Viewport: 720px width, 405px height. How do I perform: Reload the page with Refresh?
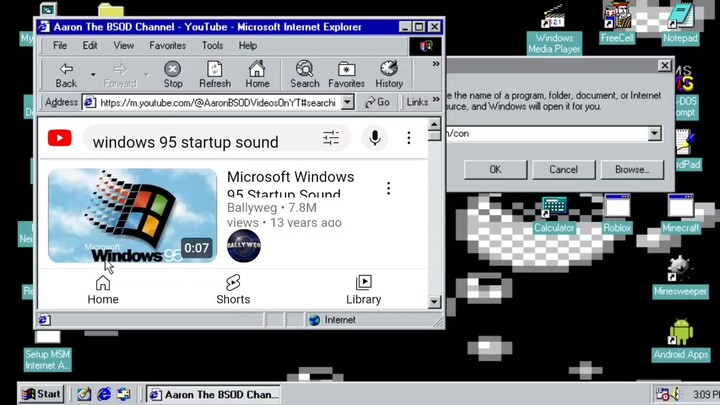[214, 75]
